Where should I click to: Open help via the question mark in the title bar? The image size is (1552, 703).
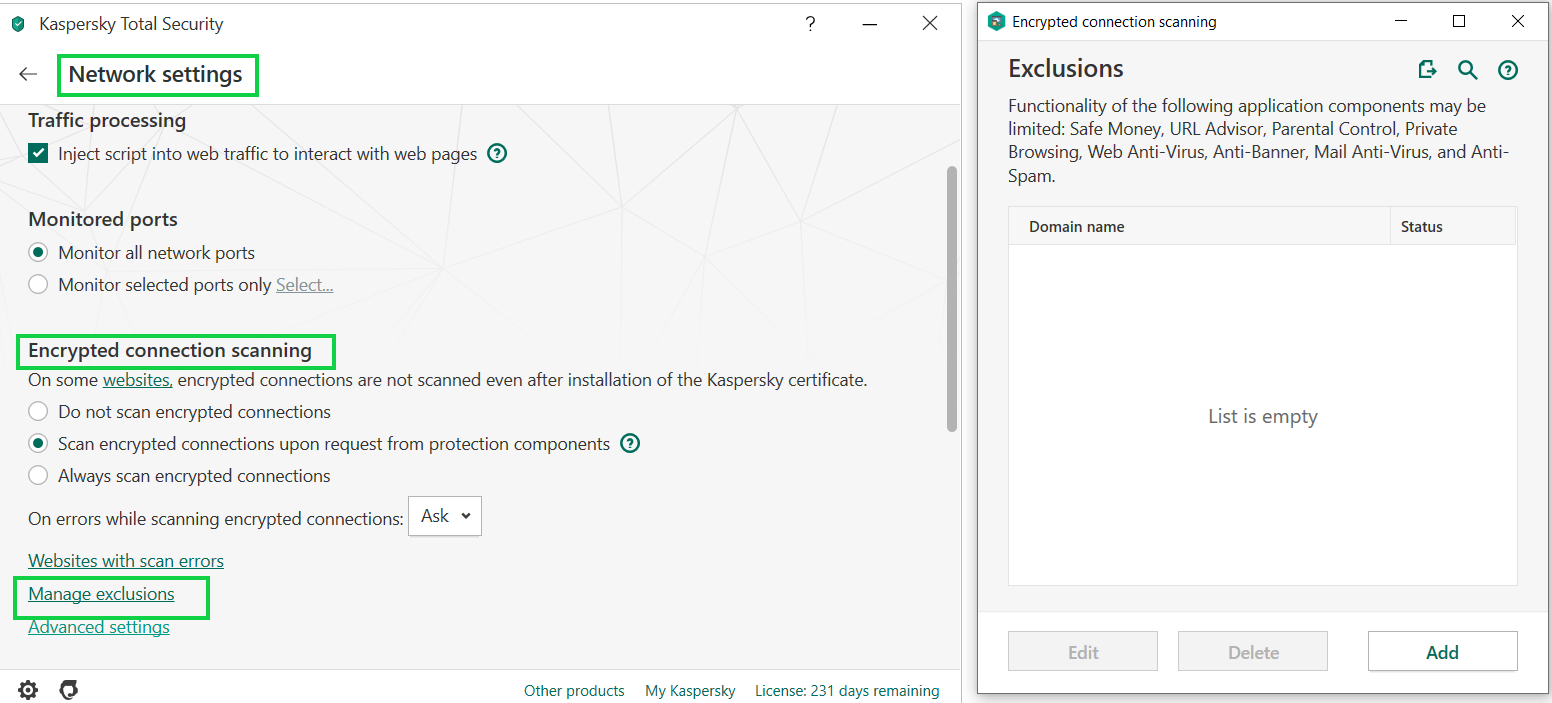click(x=810, y=24)
